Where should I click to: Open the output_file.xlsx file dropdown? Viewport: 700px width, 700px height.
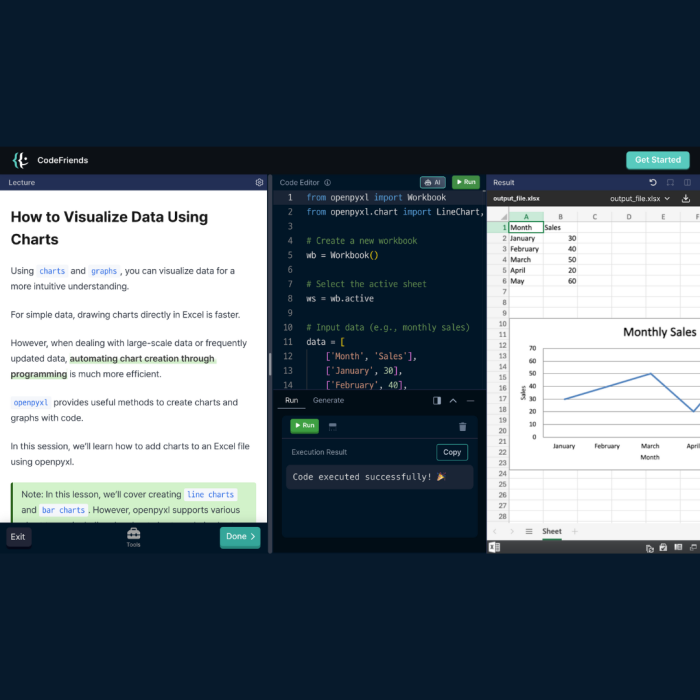point(640,199)
